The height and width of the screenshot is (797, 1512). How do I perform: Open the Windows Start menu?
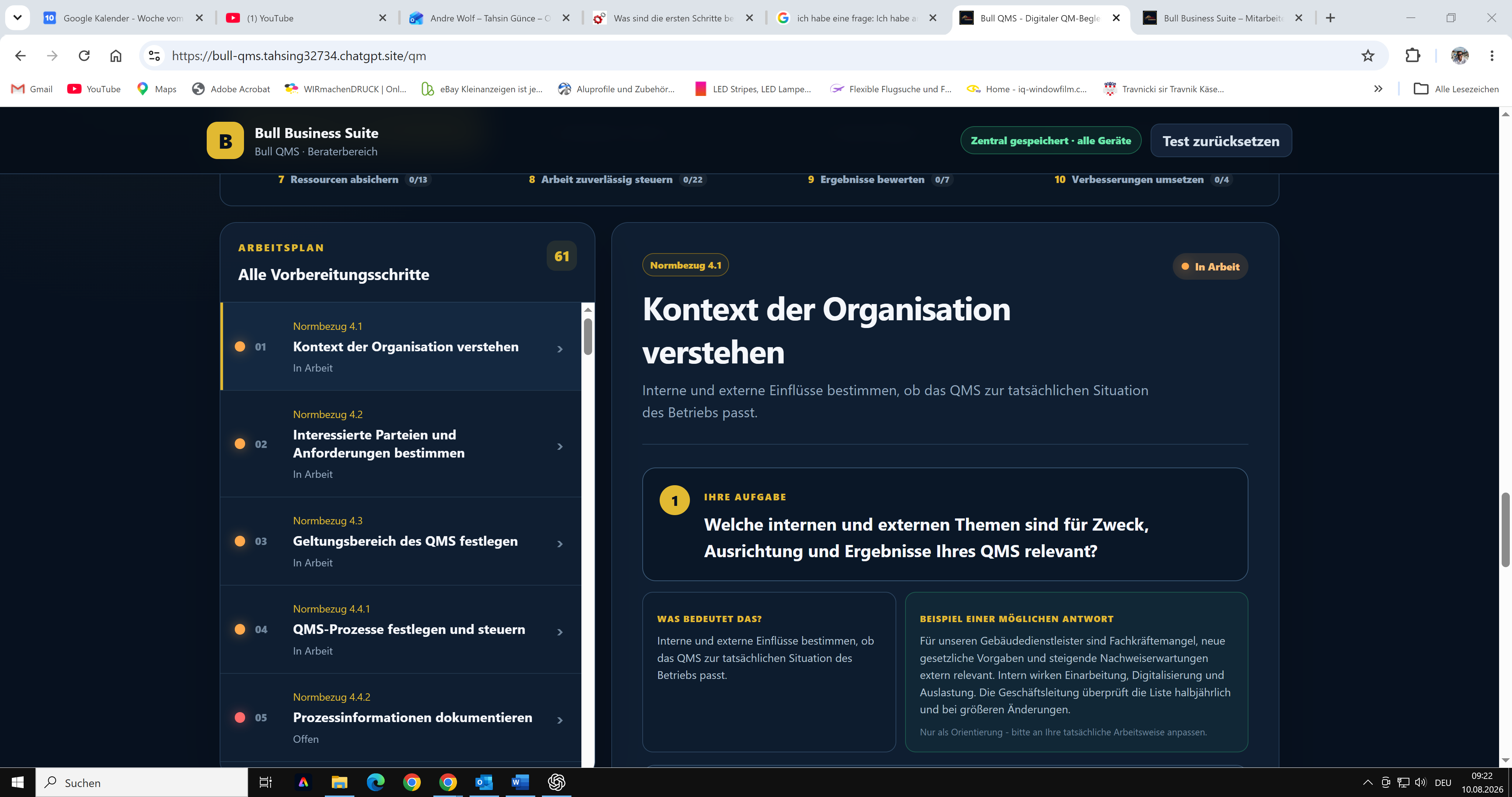point(18,782)
